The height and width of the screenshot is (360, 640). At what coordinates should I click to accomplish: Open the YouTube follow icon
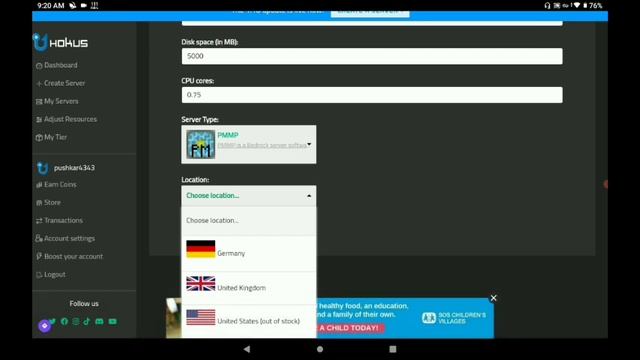pos(112,321)
